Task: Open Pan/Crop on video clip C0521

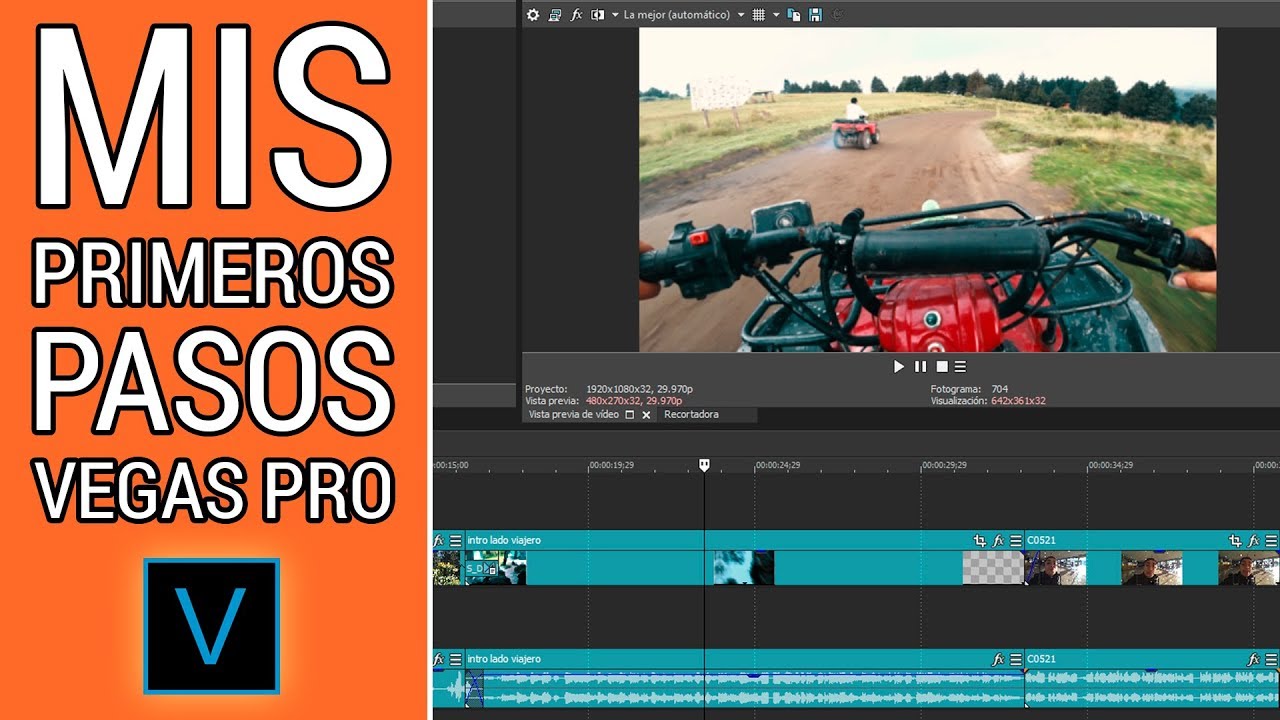Action: pyautogui.click(x=1236, y=540)
